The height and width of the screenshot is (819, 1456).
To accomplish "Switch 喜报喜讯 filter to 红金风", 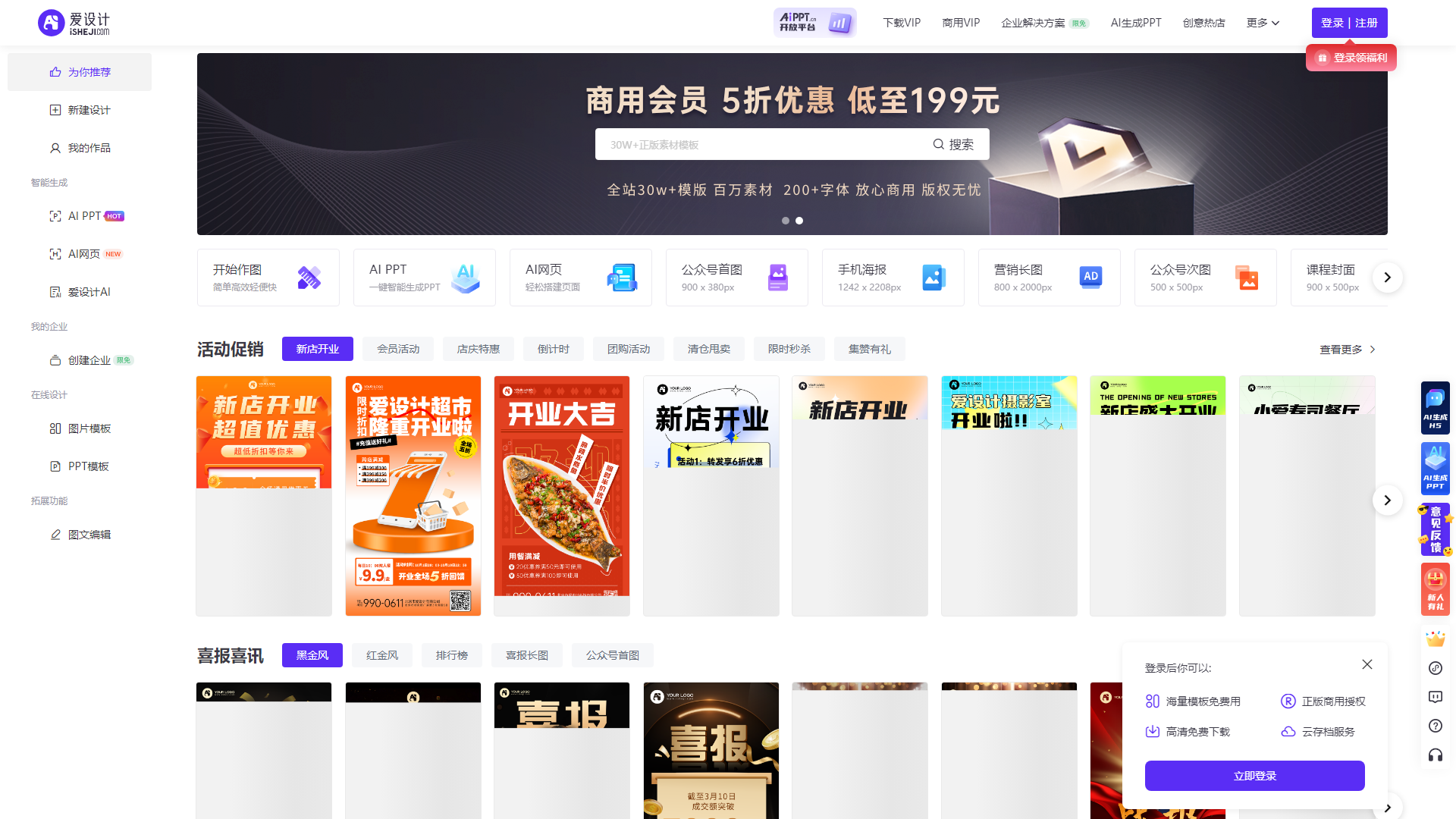I will pyautogui.click(x=382, y=654).
